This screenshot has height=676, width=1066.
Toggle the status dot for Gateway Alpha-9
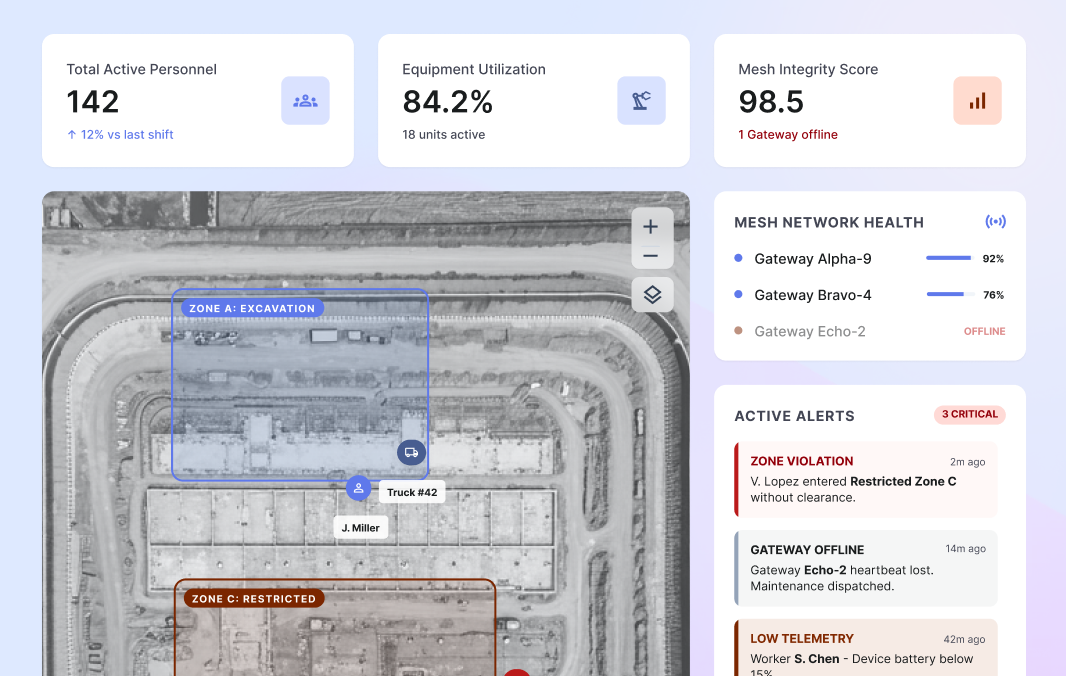739,258
